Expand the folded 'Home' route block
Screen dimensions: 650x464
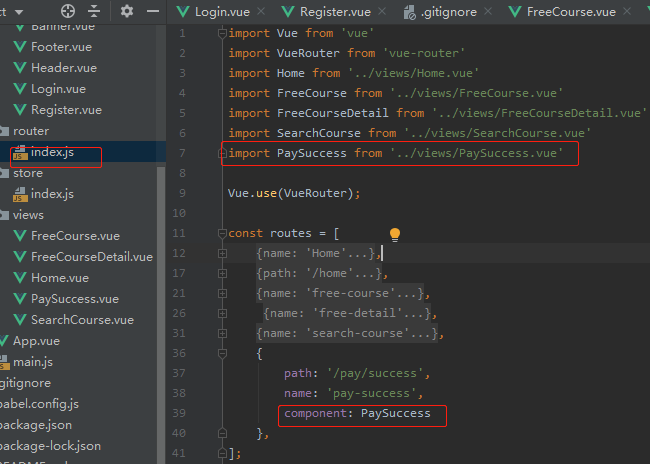[x=221, y=254]
